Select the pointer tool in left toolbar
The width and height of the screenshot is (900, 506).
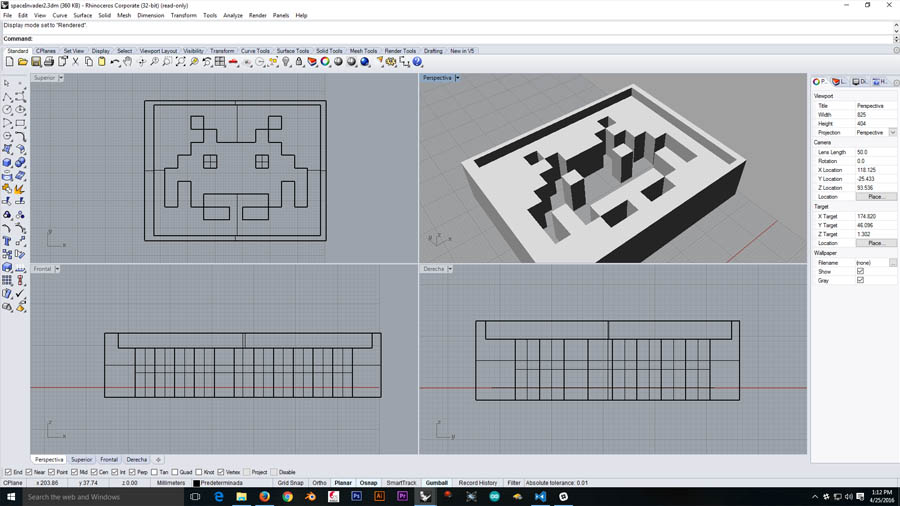(x=7, y=84)
